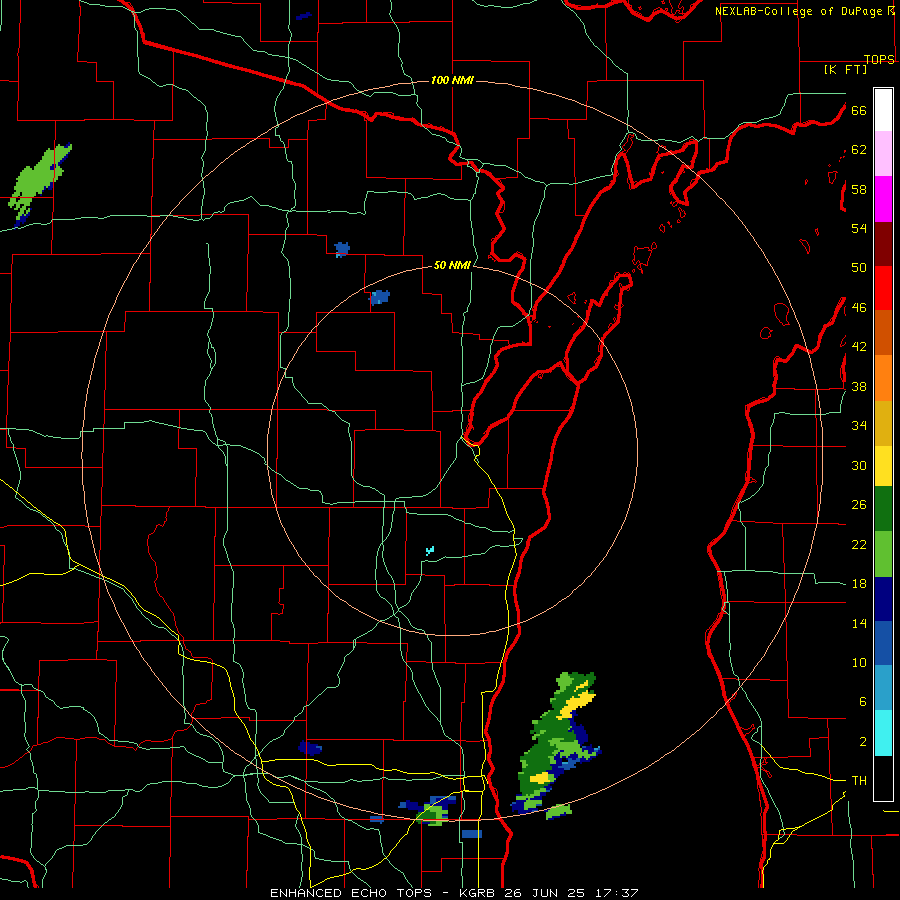This screenshot has height=900, width=900.
Task: Click the "TH" threshold legend label
Action: pyautogui.click(x=859, y=781)
